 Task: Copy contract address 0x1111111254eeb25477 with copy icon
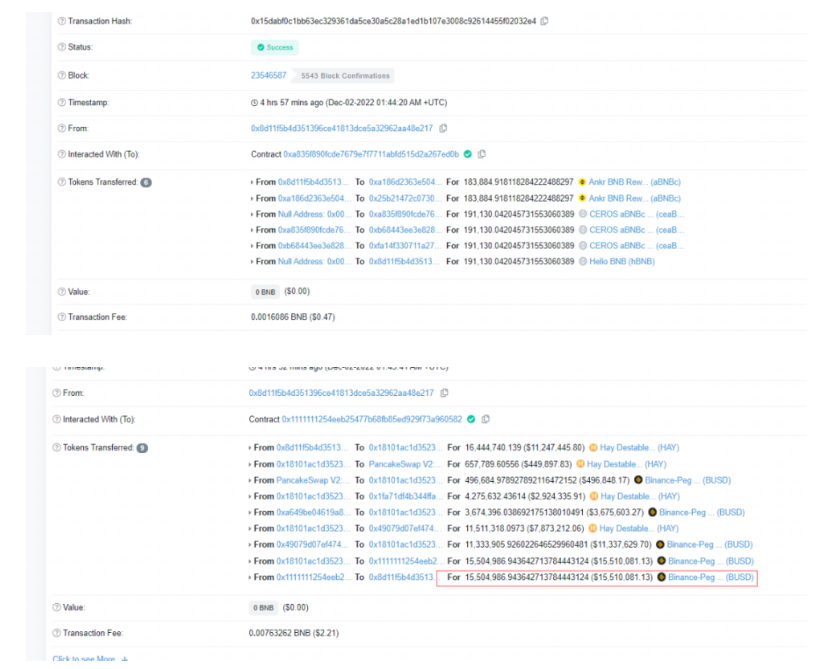click(x=485, y=419)
